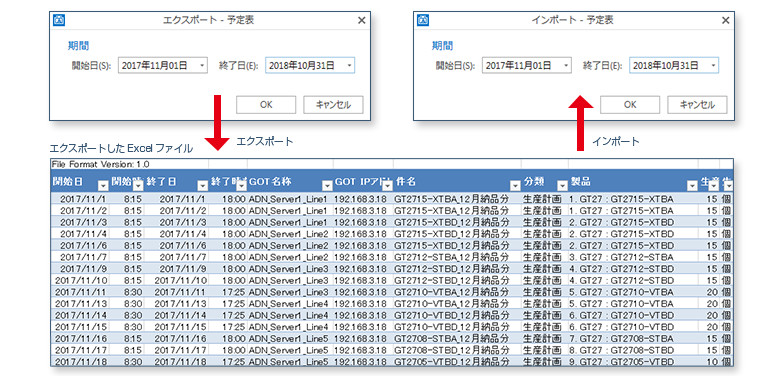Image resolution: width=780 pixels, height=387 pixels.
Task: Open the filter dropdown for the 開始日 column
Action: pos(103,186)
